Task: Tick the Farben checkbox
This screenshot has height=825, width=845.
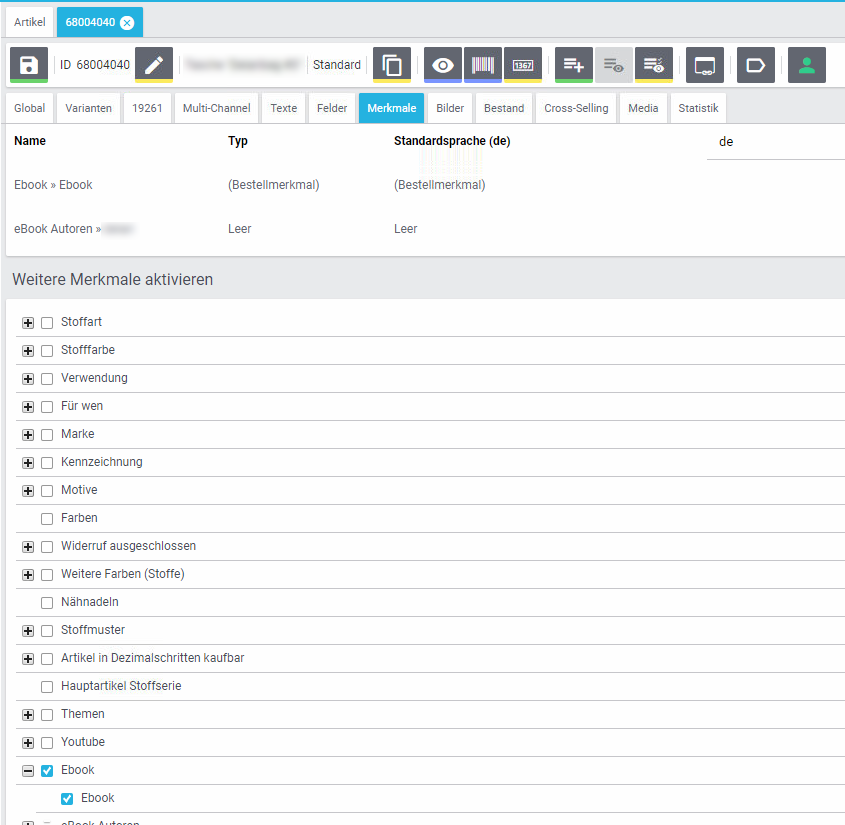Action: (x=47, y=519)
